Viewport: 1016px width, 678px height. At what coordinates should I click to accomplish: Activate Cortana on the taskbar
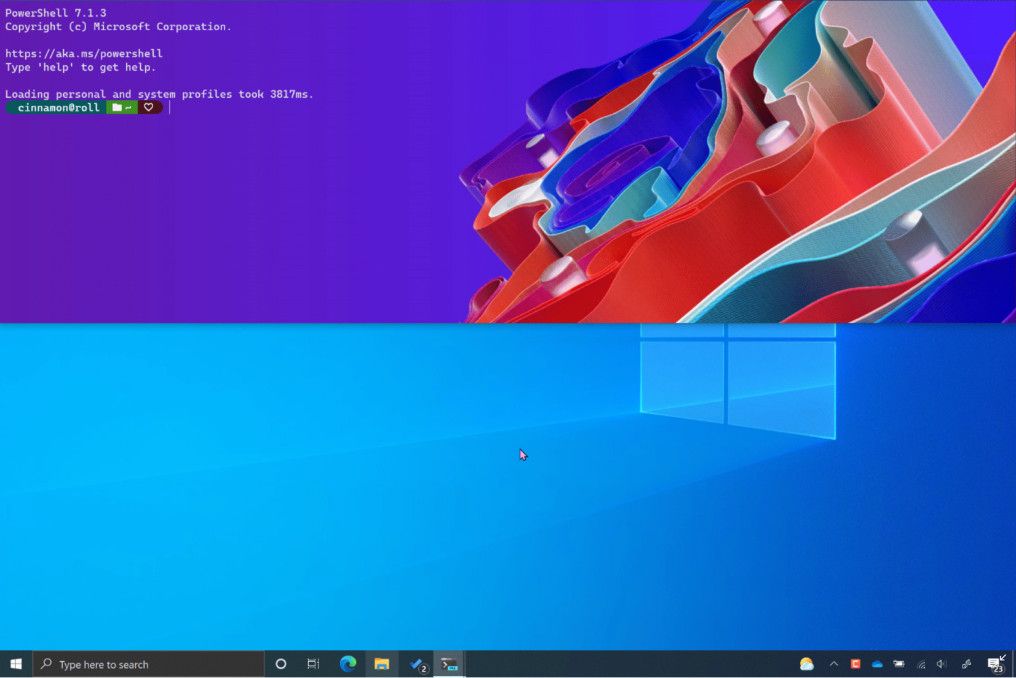[280, 663]
